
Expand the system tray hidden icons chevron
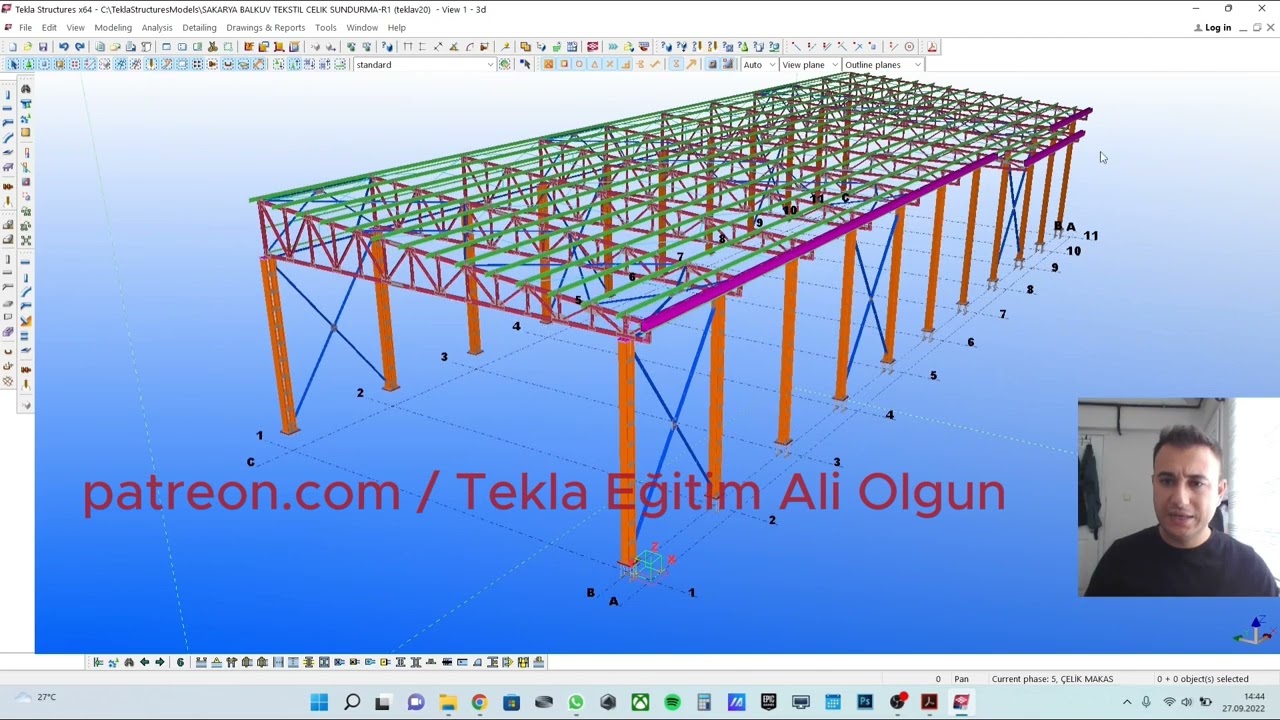pos(1127,702)
